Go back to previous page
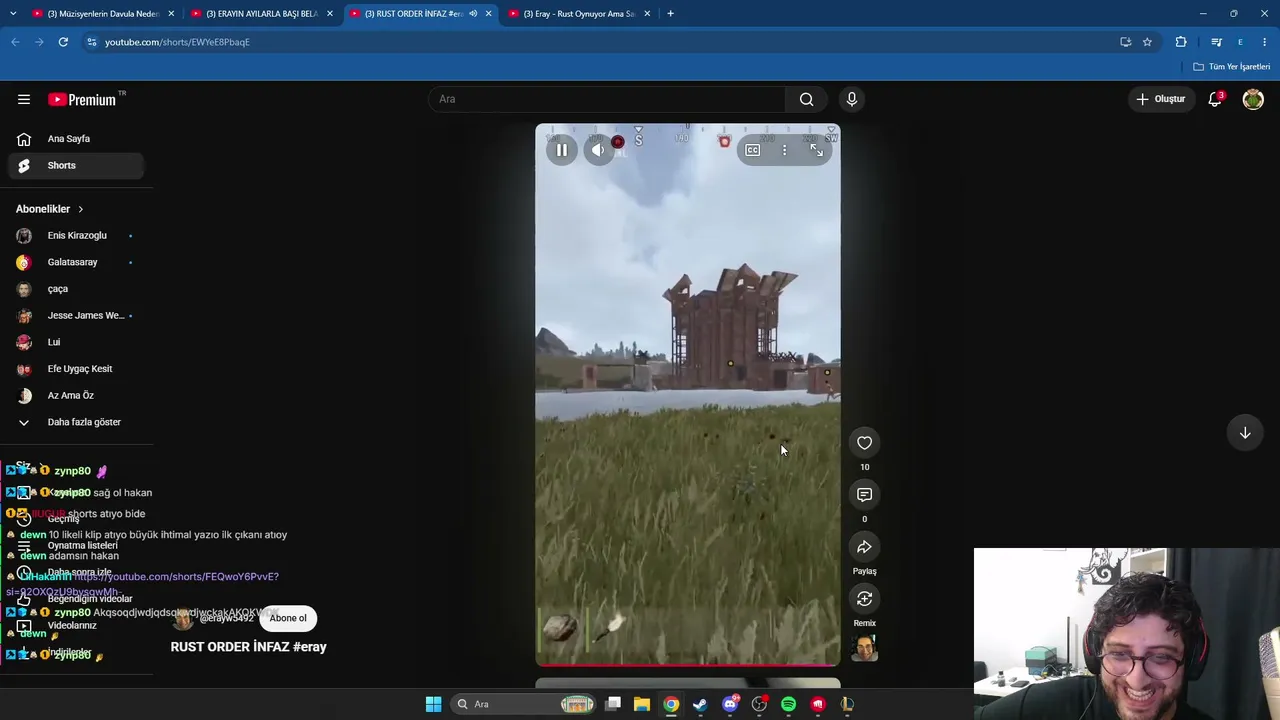The width and height of the screenshot is (1280, 720). click(15, 42)
